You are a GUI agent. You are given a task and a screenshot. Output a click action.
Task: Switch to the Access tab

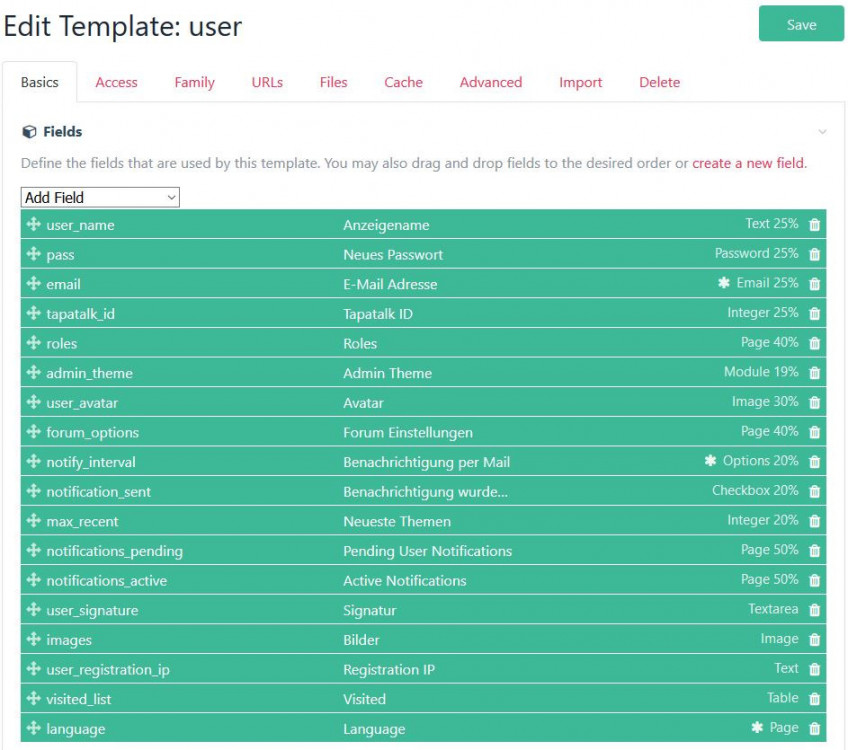(x=116, y=82)
